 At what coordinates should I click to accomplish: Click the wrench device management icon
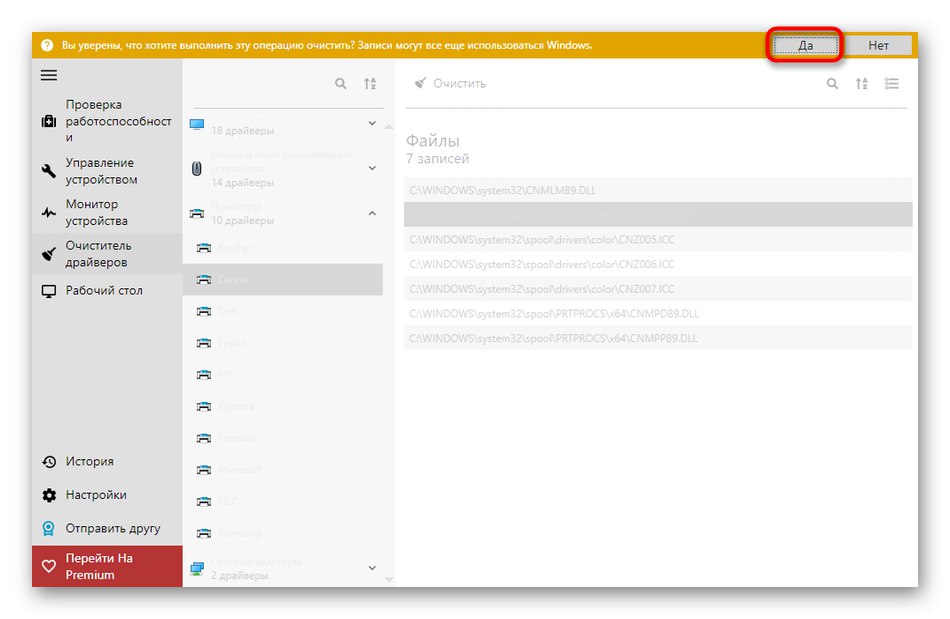point(49,171)
